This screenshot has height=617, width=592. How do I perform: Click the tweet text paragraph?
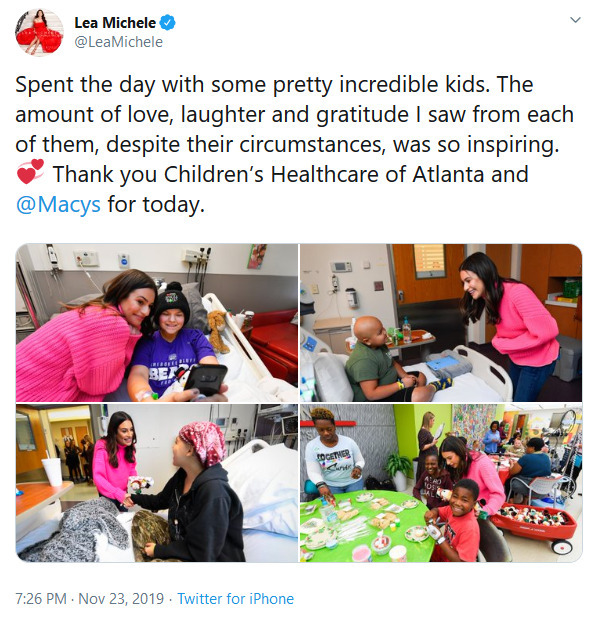point(294,144)
